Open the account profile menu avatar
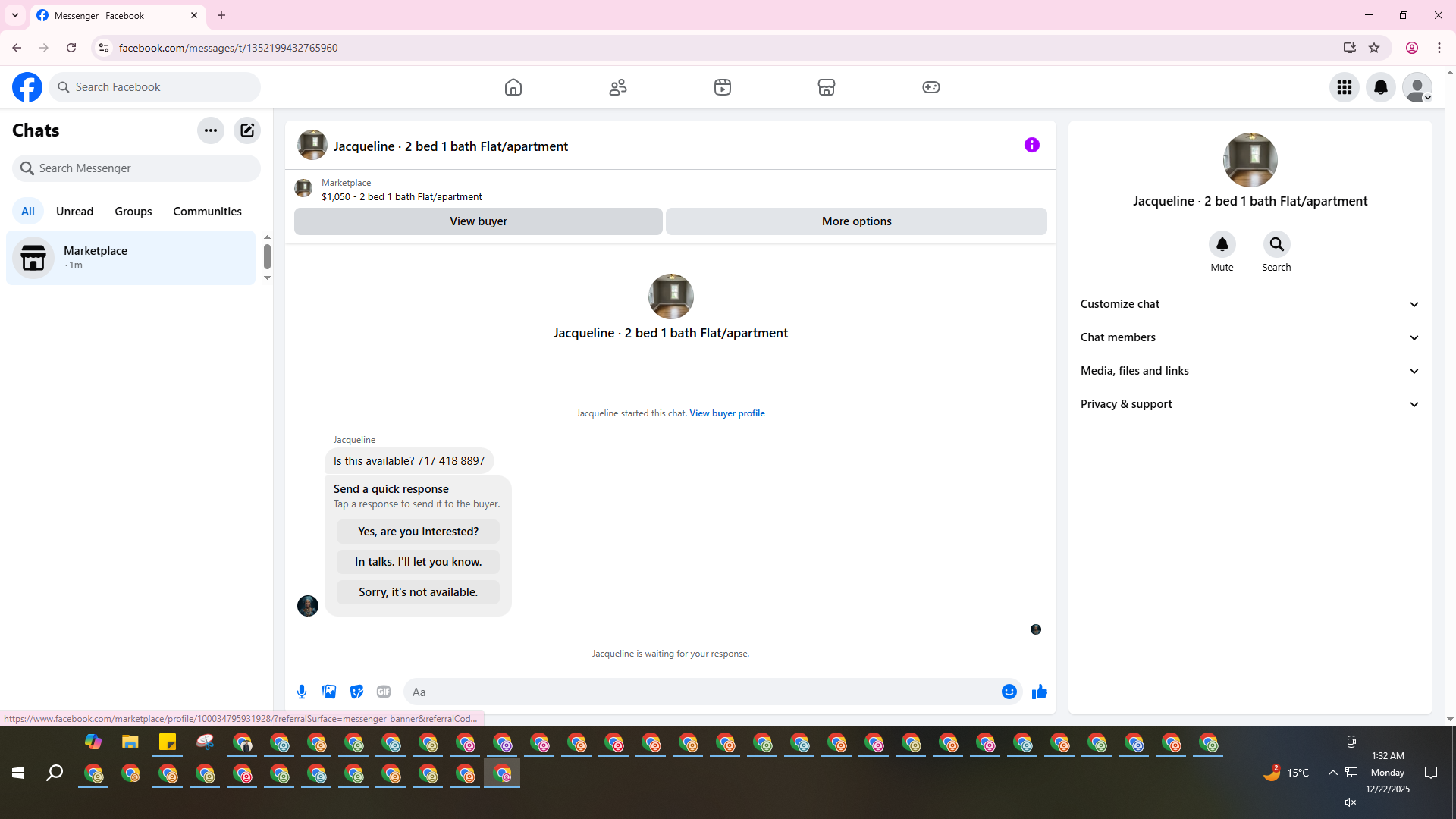This screenshot has width=1456, height=819. (1417, 87)
